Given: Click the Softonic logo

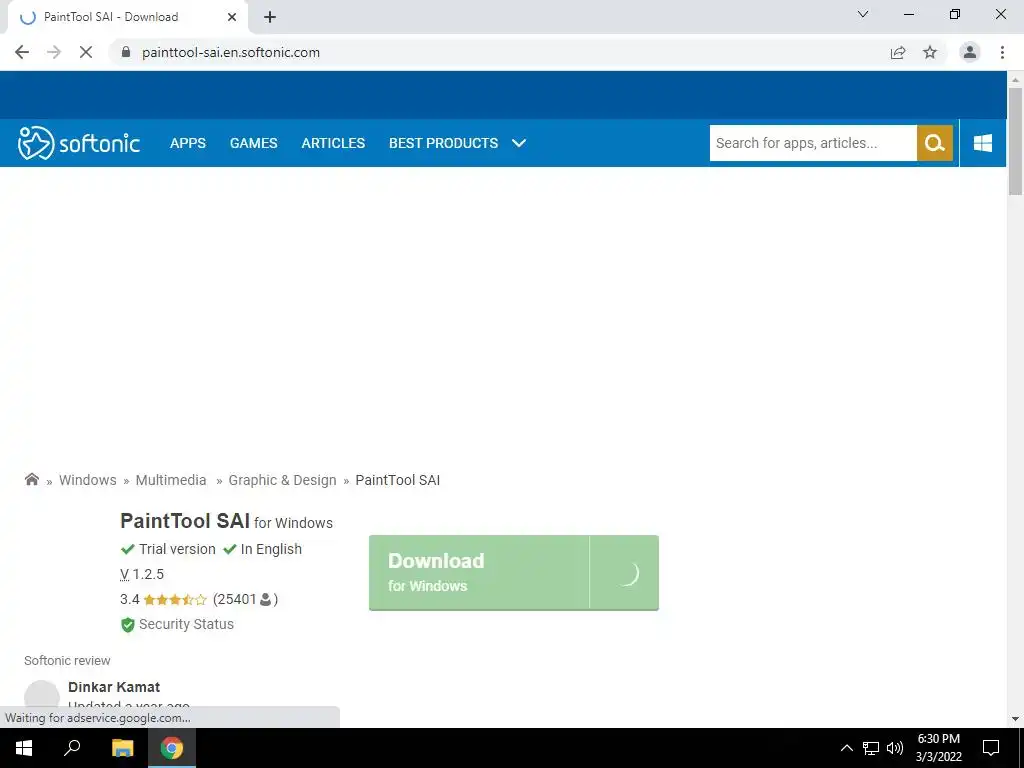Looking at the screenshot, I should pyautogui.click(x=79, y=143).
